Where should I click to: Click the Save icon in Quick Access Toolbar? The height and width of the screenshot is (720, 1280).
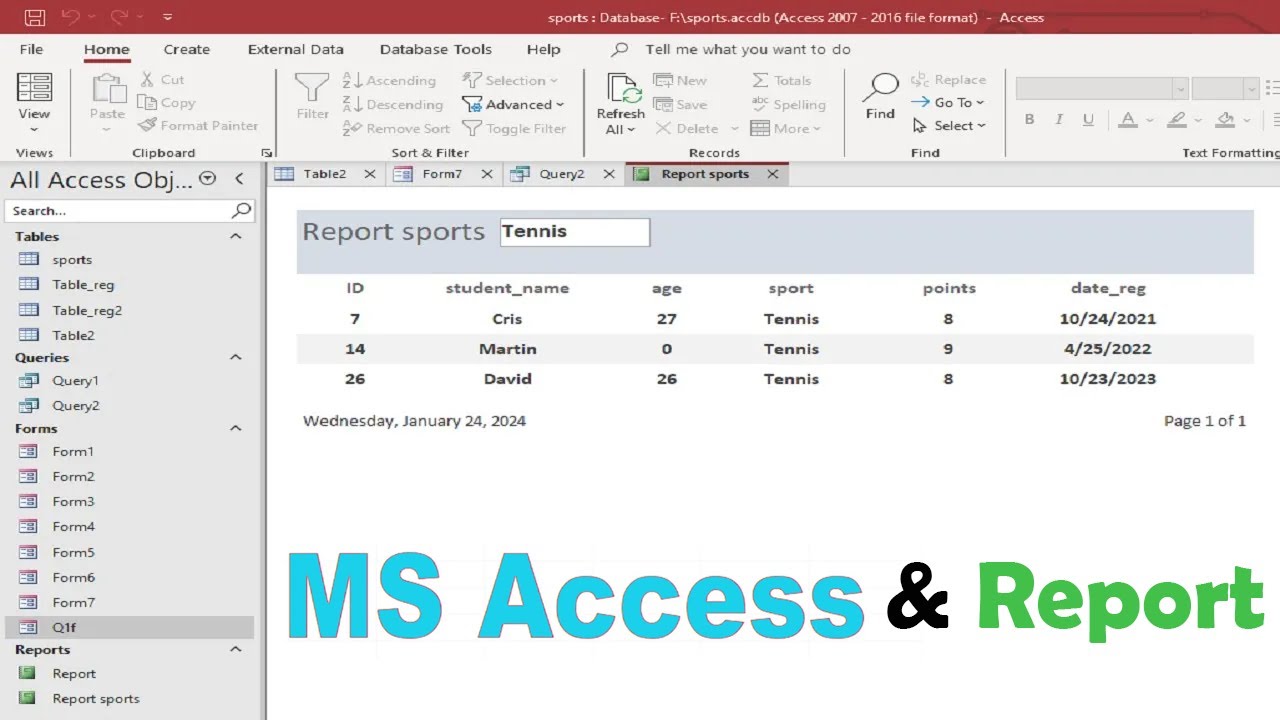(34, 17)
